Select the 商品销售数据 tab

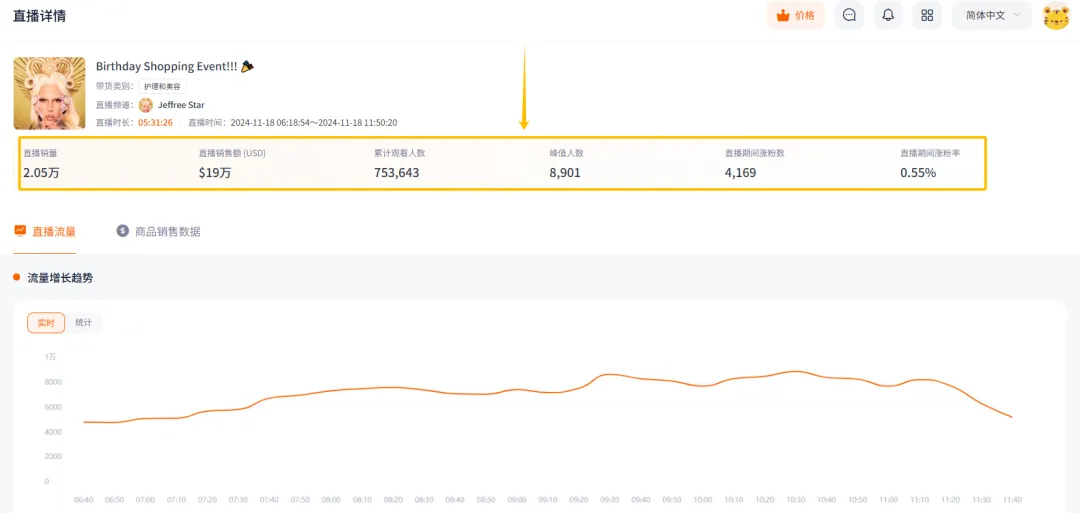click(x=158, y=231)
